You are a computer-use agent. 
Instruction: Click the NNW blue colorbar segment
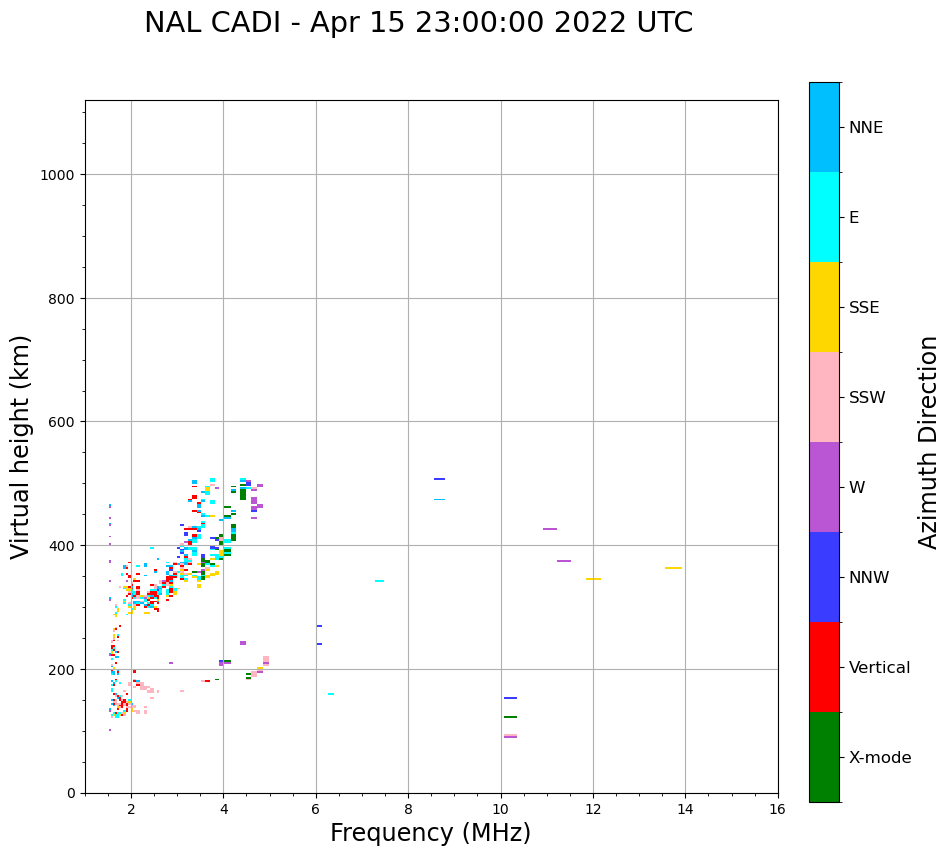click(824, 577)
